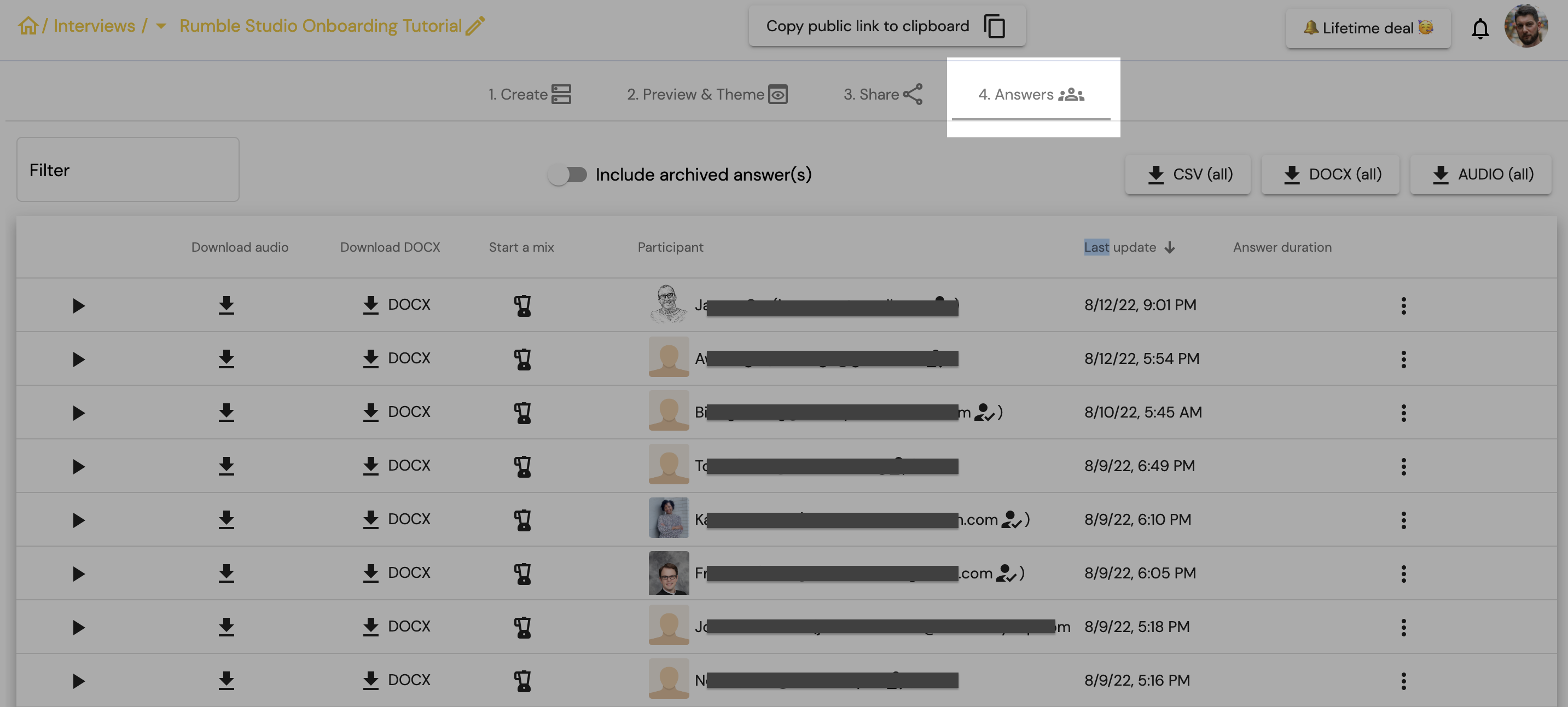This screenshot has height=707, width=1568.
Task: Toggle Include archived answer(s) switch
Action: pos(567,175)
